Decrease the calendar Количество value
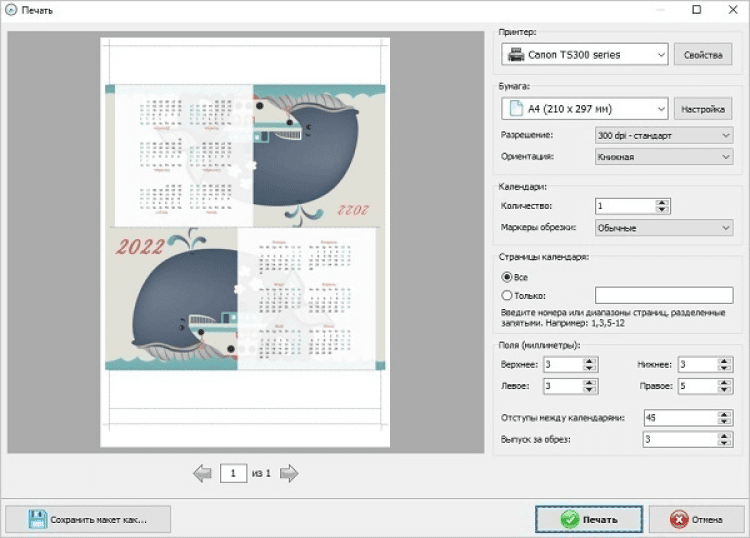Viewport: 750px width, 538px height. tap(662, 210)
